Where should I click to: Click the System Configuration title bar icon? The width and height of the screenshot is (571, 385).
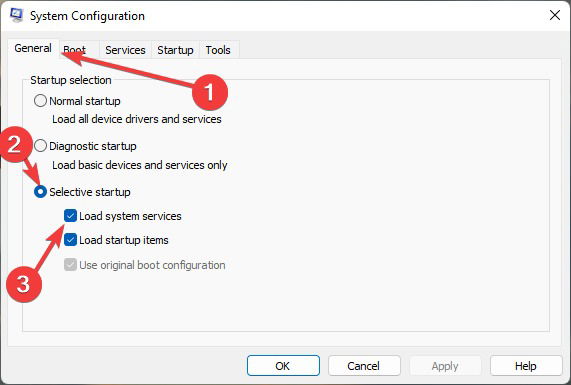16,15
